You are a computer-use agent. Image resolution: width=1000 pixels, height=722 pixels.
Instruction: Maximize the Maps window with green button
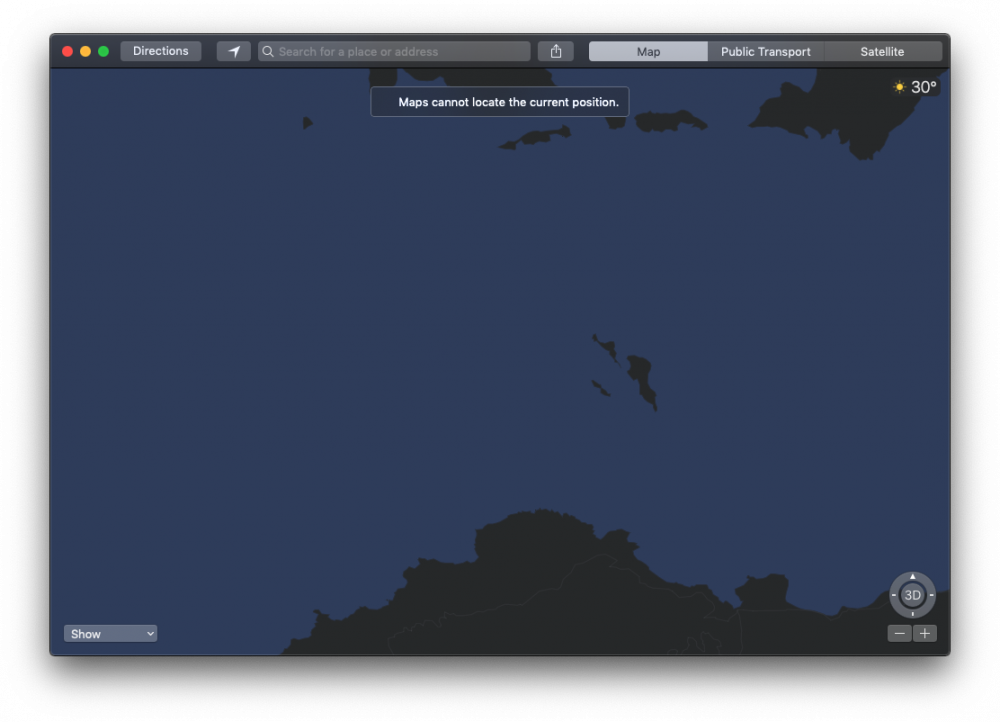103,52
